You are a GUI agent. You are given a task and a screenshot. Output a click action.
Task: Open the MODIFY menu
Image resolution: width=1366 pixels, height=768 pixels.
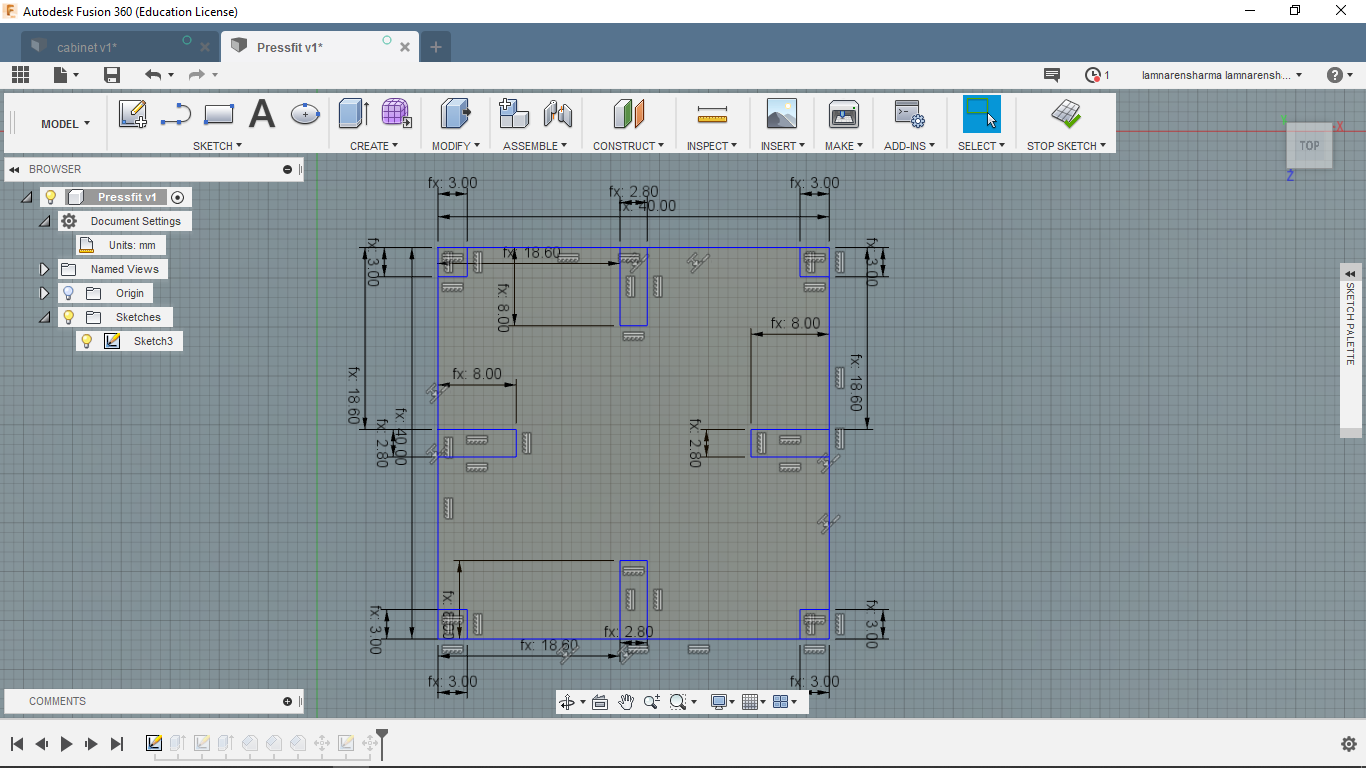[x=456, y=146]
